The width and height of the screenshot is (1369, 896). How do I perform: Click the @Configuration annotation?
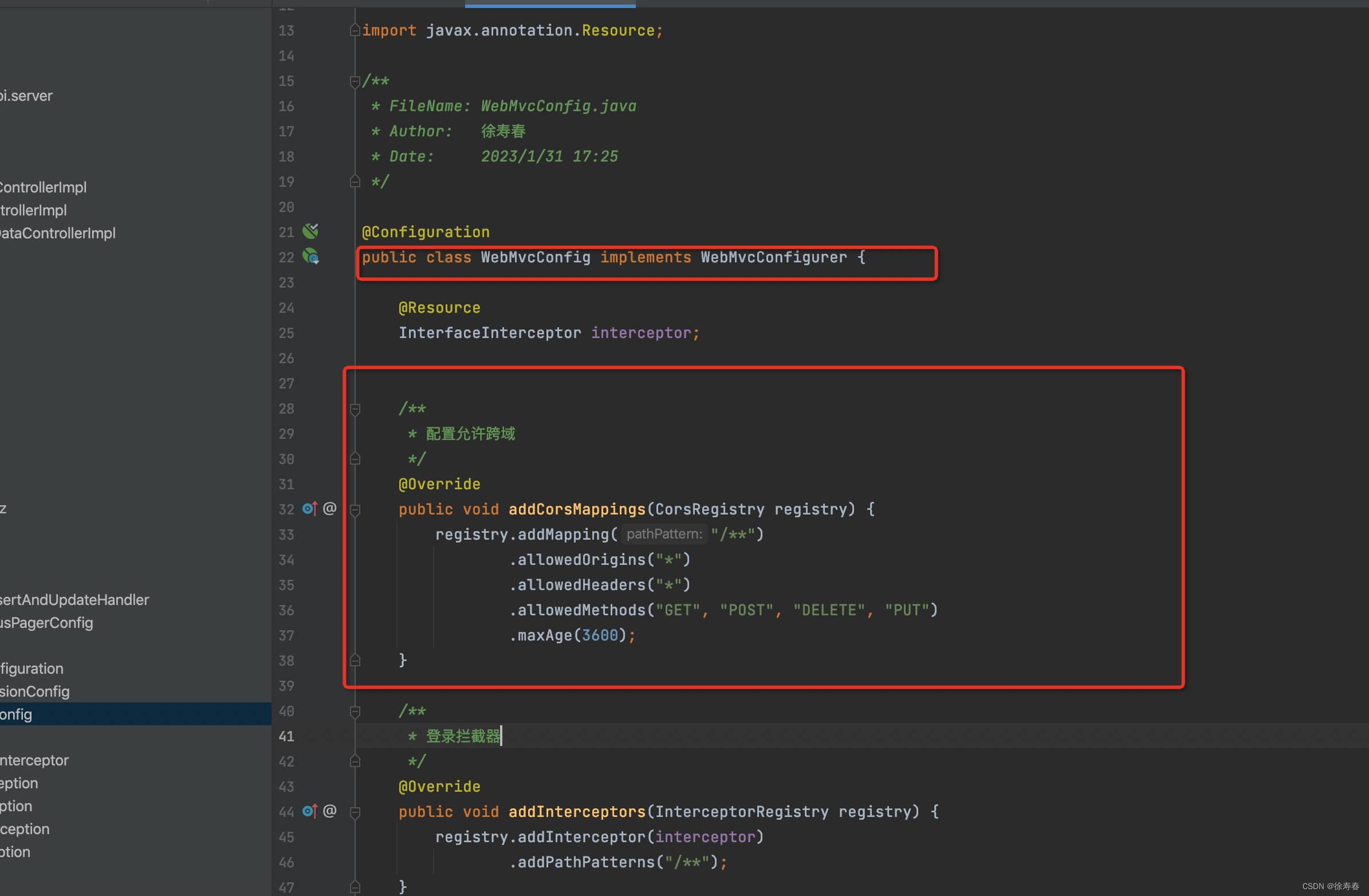(x=426, y=232)
